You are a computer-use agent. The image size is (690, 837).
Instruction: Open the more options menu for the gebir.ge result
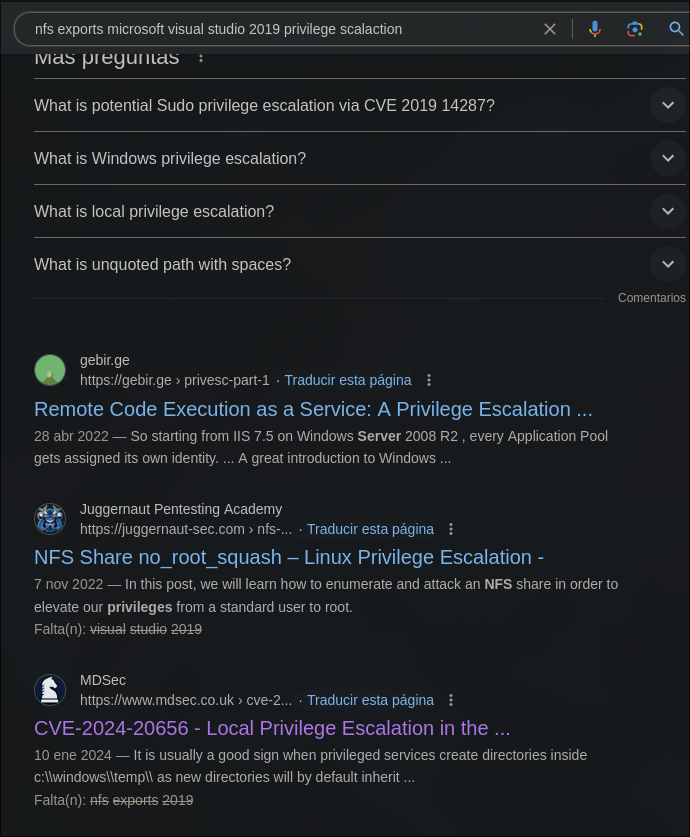(x=429, y=380)
